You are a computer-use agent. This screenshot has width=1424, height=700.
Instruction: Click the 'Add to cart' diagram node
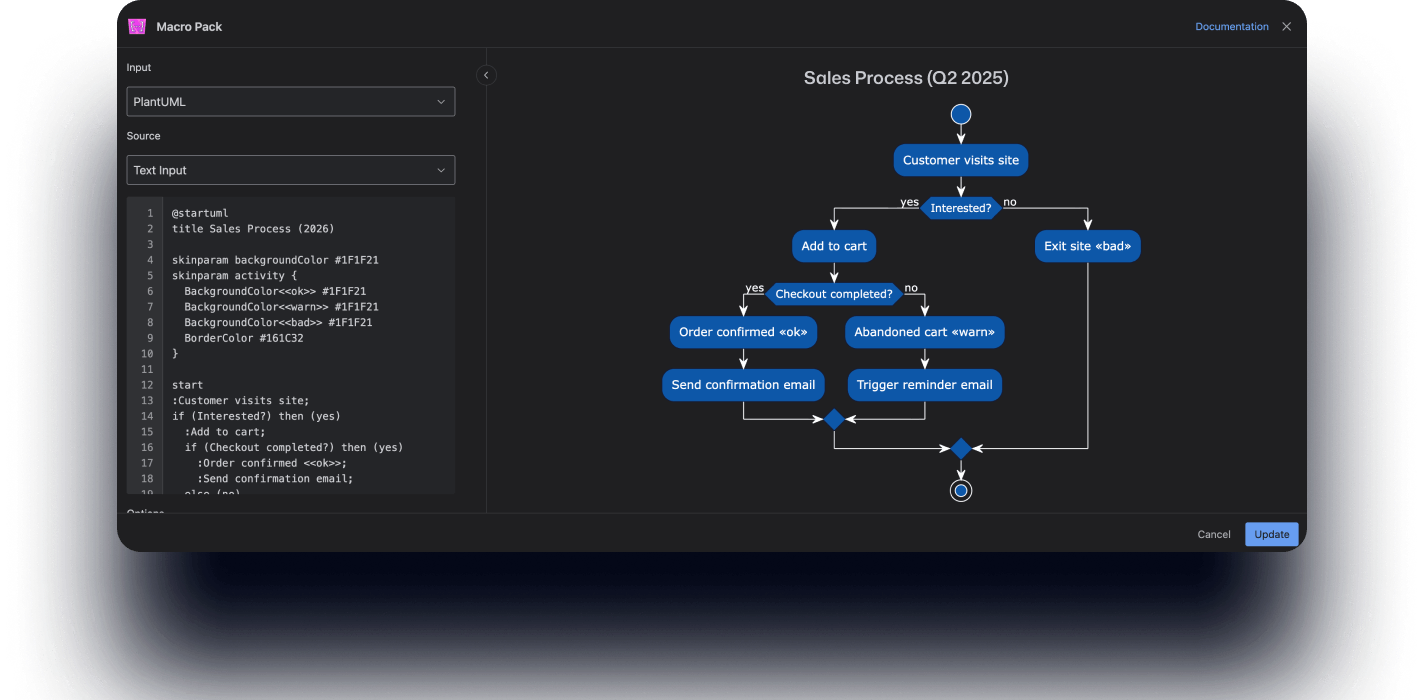(834, 246)
